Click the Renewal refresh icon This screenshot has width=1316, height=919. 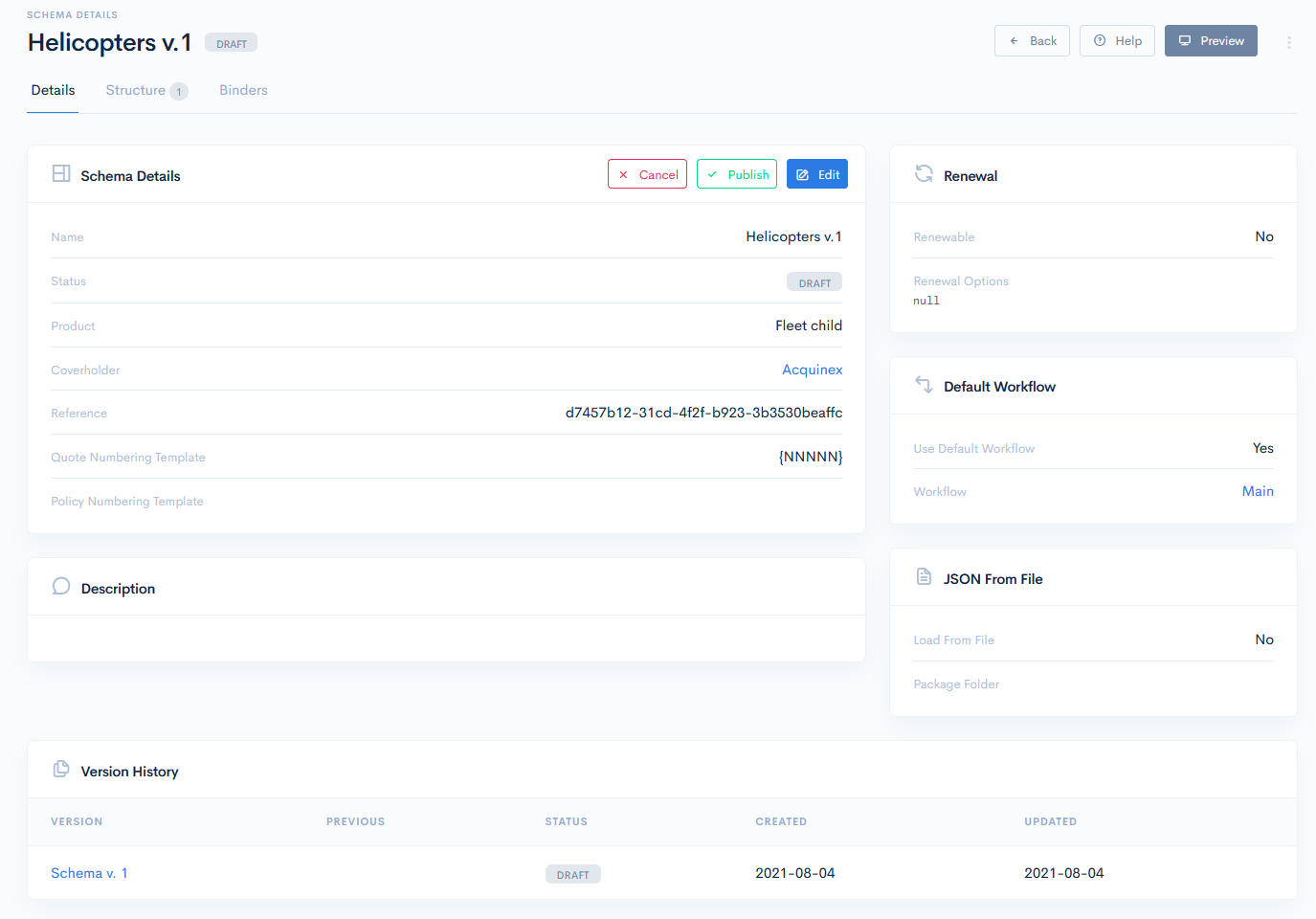[x=924, y=174]
